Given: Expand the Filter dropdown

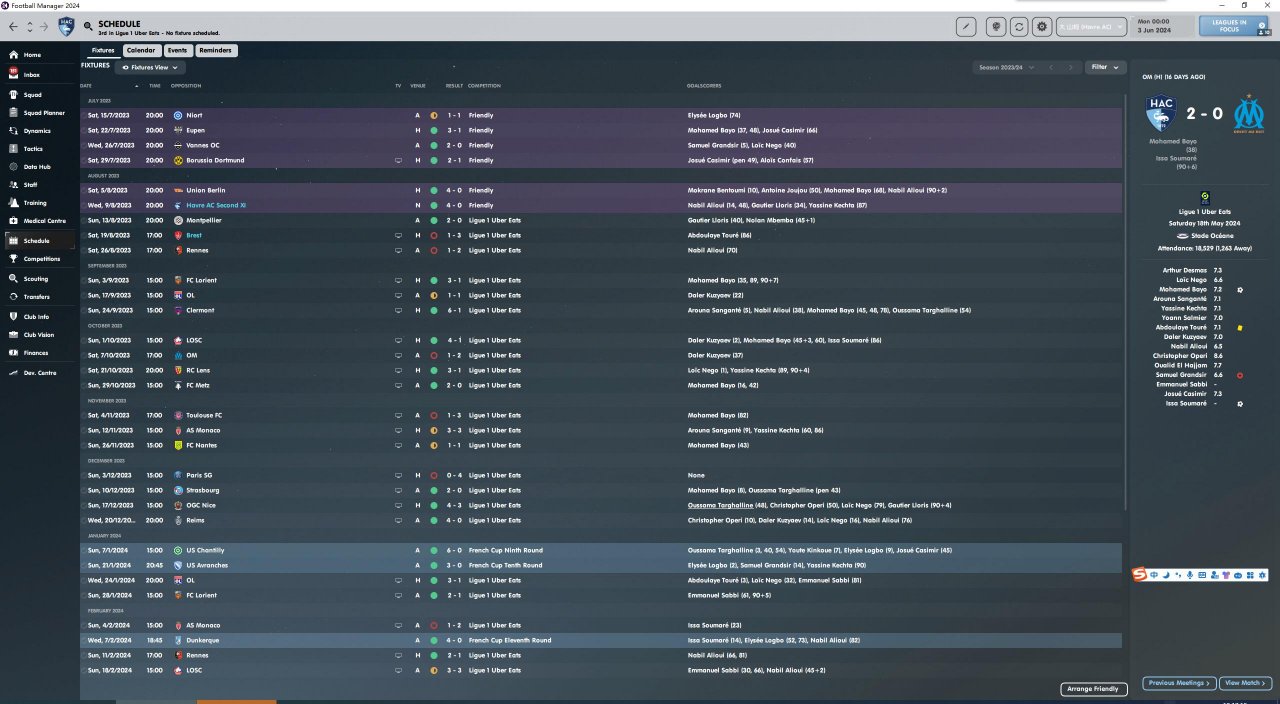Looking at the screenshot, I should pyautogui.click(x=1104, y=67).
